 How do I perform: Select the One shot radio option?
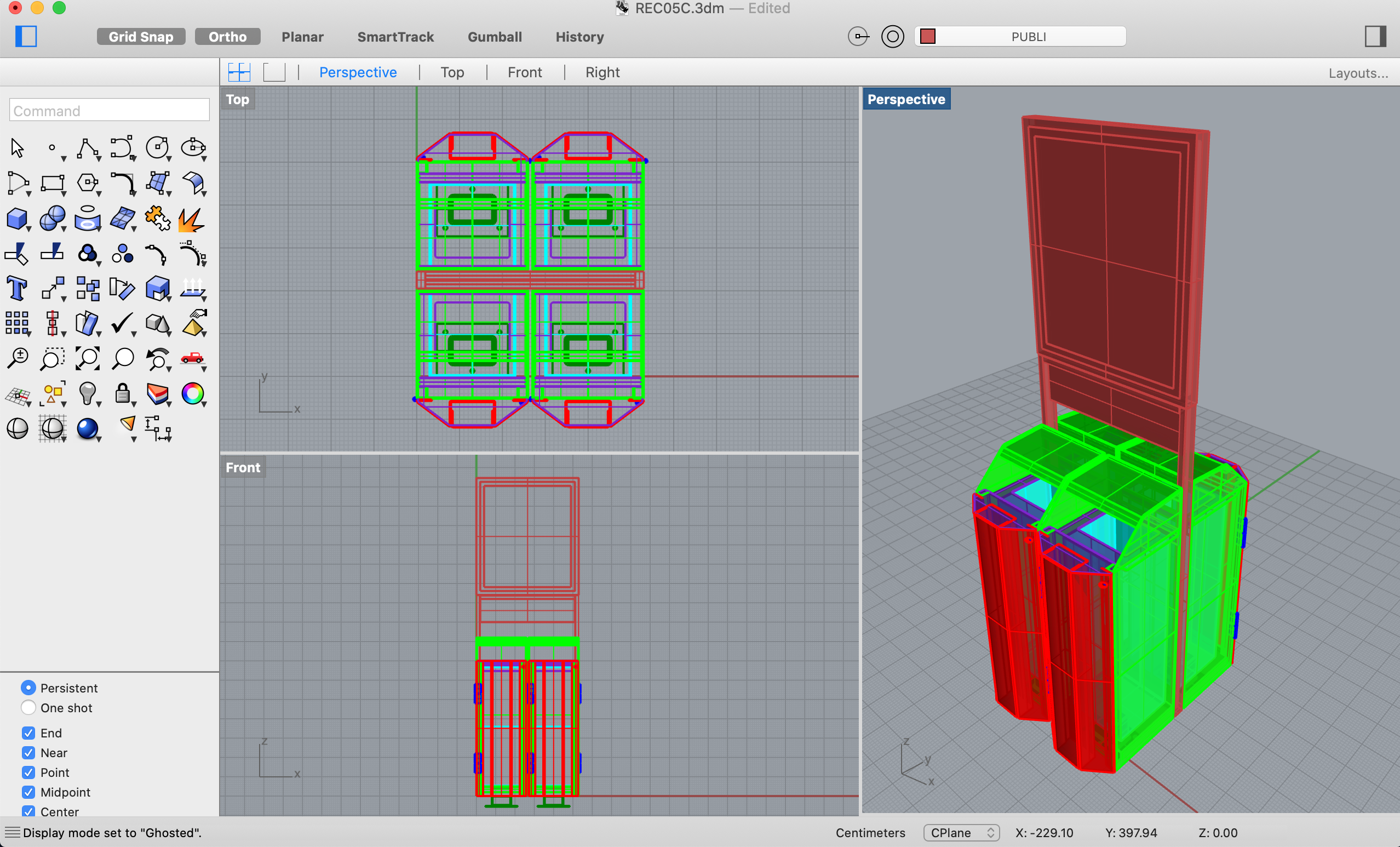tap(28, 708)
